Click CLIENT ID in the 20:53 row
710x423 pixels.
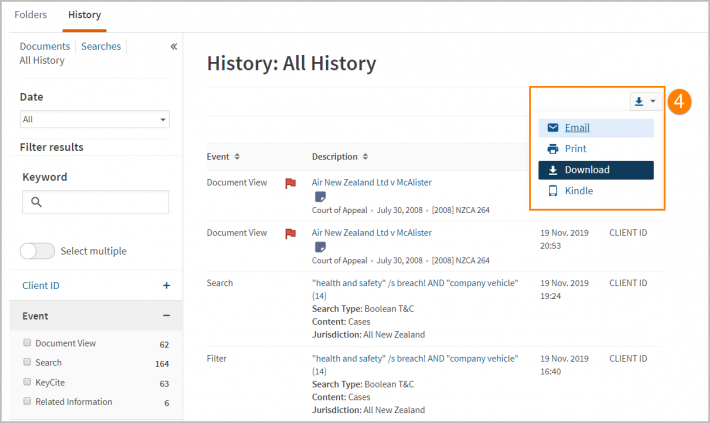coord(628,233)
